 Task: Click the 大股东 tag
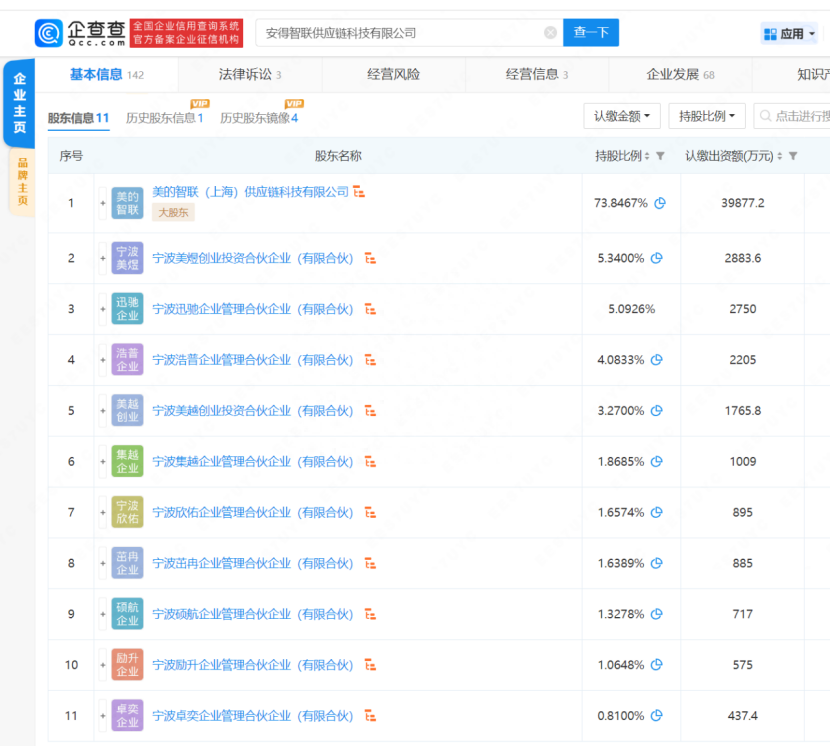click(x=173, y=212)
